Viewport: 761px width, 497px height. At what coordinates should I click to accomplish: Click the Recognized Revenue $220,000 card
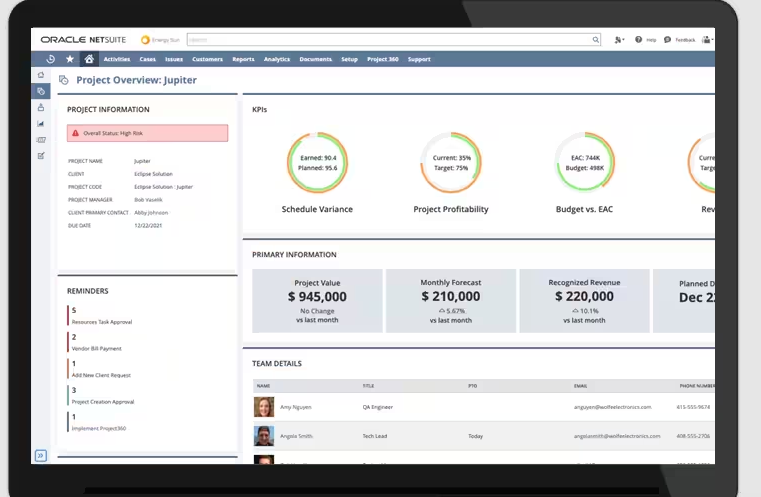point(584,301)
